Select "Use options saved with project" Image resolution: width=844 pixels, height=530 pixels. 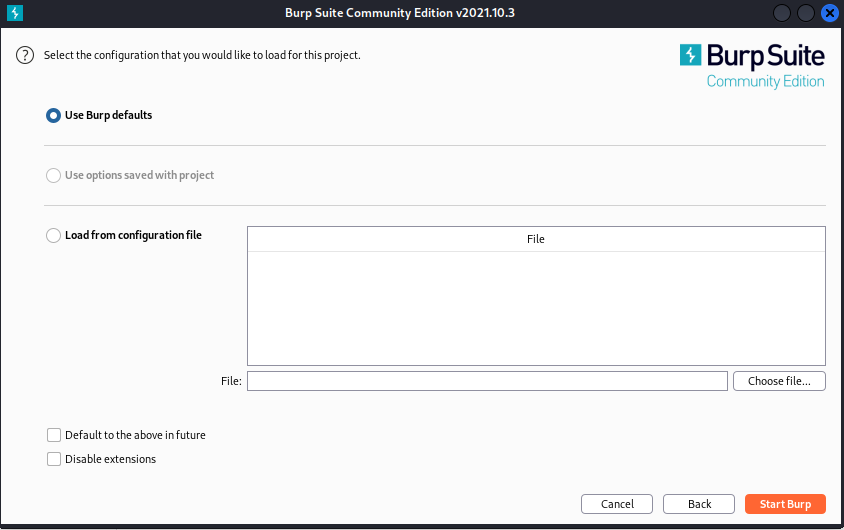pyautogui.click(x=54, y=175)
